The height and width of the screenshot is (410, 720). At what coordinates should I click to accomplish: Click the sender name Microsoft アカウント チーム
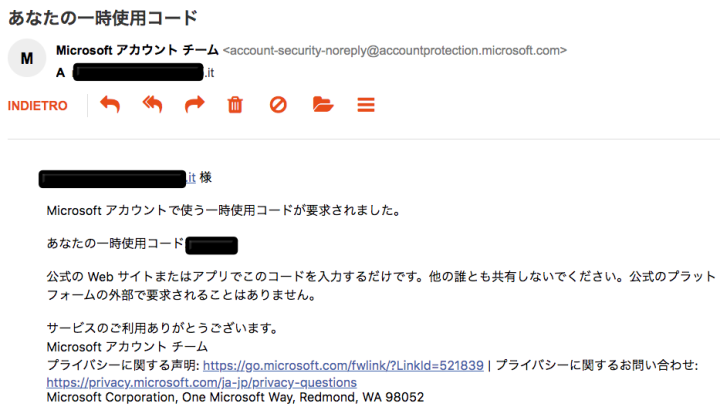(137, 50)
